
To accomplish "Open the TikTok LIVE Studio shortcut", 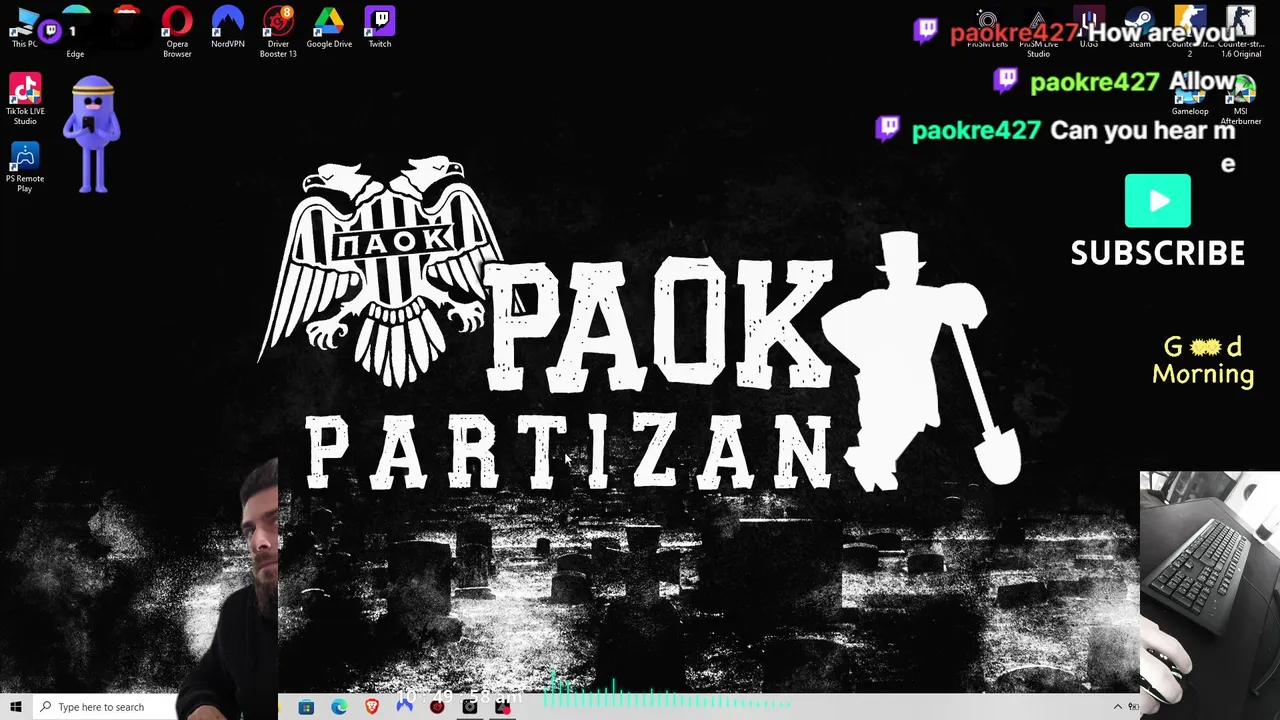I will 25,99.
